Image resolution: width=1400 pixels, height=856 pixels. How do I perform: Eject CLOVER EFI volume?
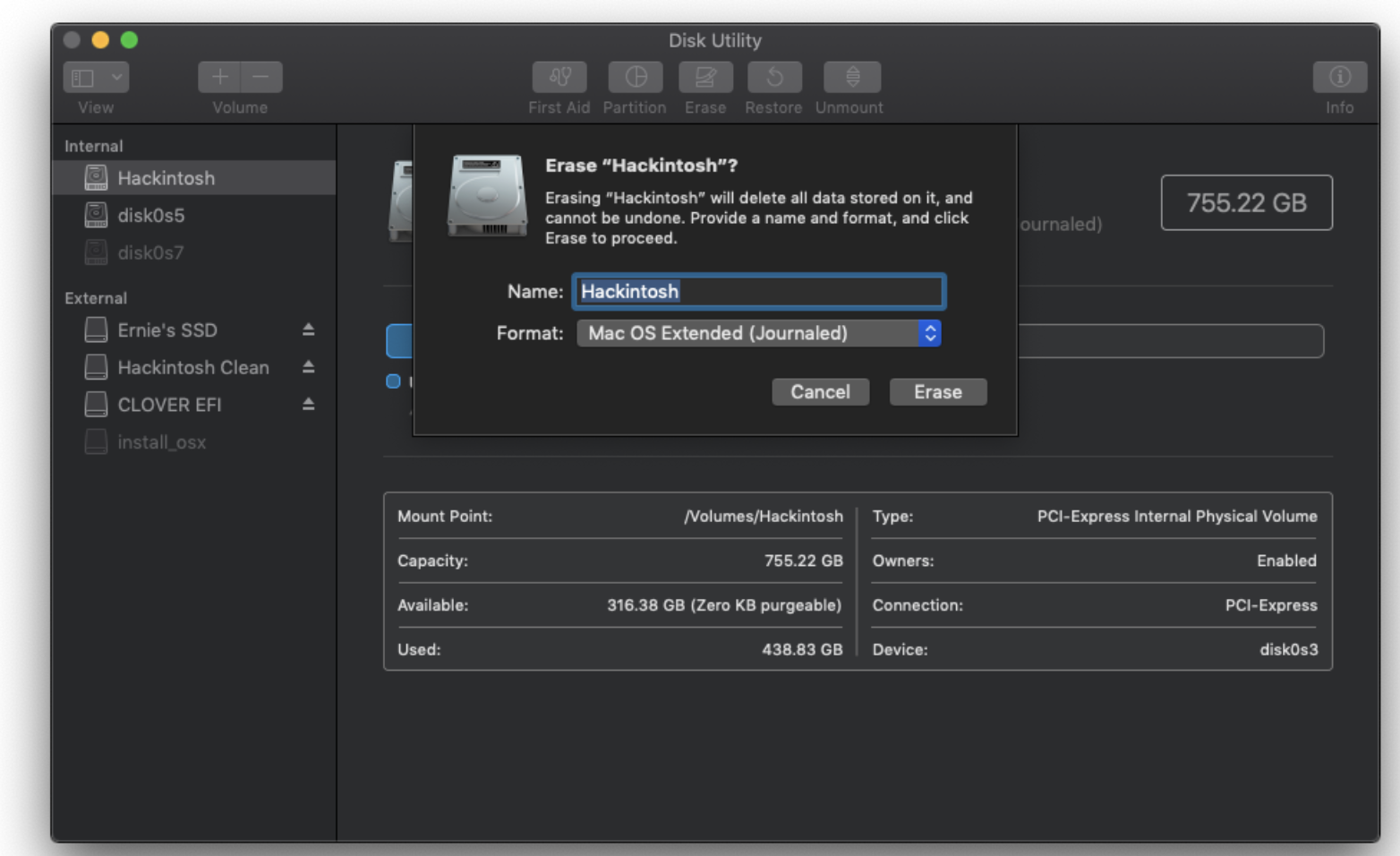tap(308, 405)
